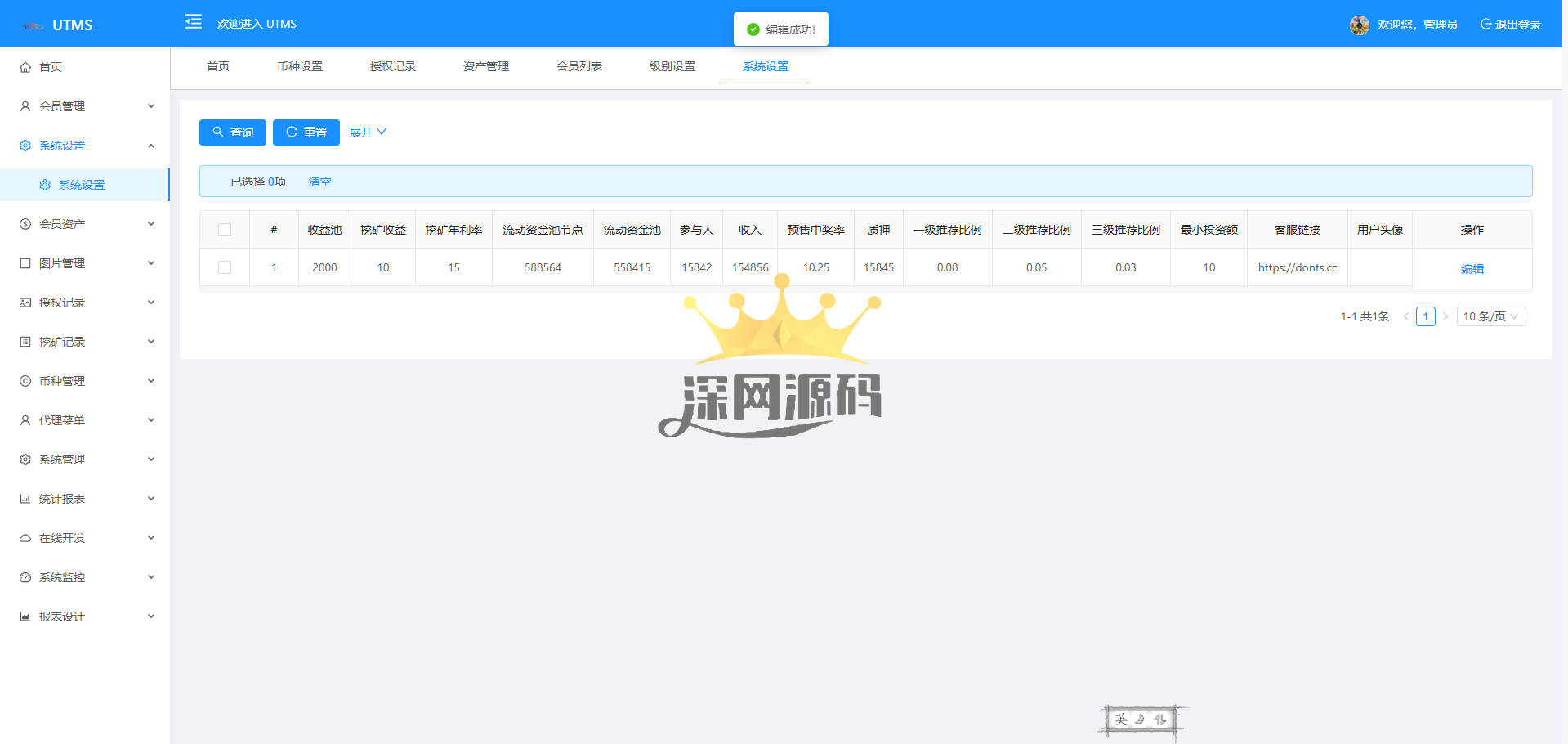
Task: Switch to the 币种设置 tab
Action: 300,66
